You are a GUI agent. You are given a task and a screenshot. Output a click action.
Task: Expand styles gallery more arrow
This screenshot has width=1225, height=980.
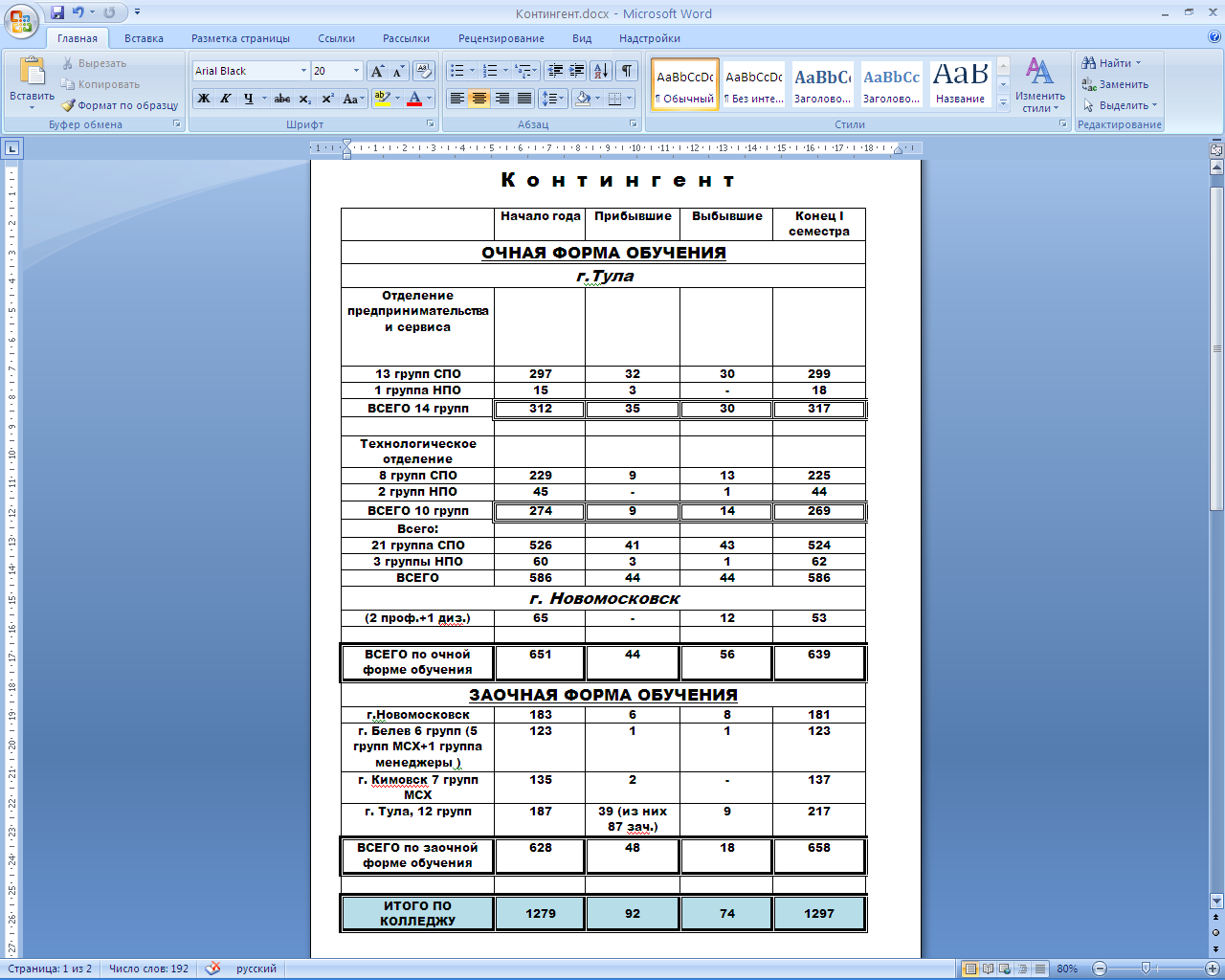[1003, 102]
